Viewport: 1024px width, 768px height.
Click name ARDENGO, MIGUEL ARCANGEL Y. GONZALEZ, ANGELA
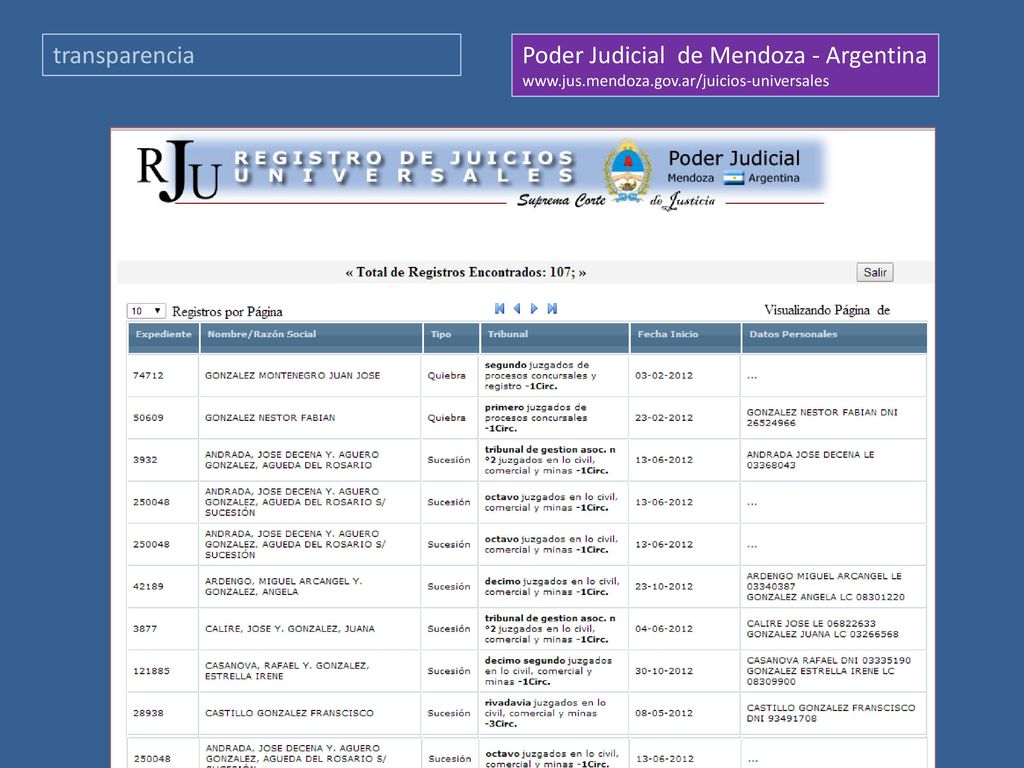tap(283, 586)
